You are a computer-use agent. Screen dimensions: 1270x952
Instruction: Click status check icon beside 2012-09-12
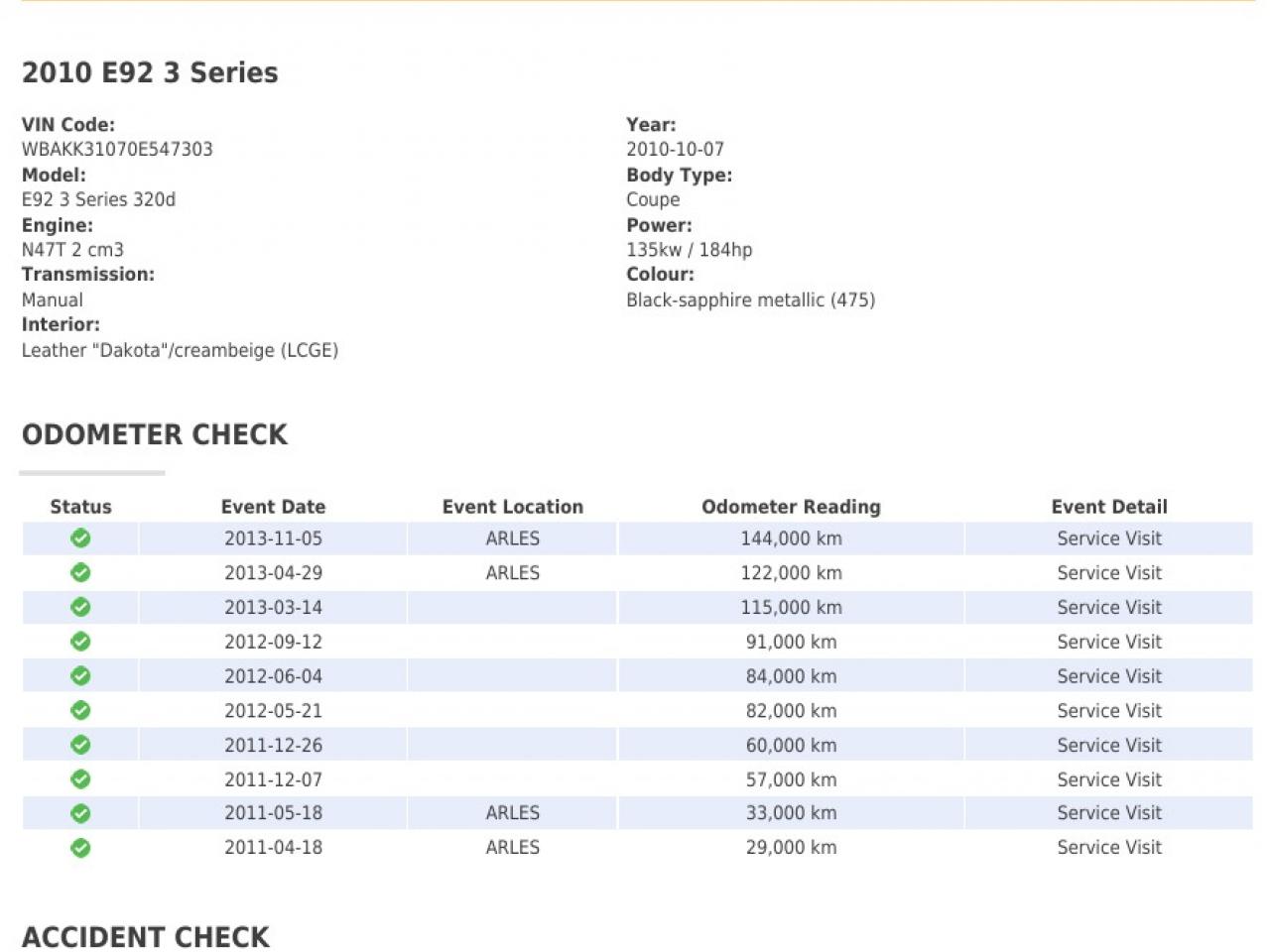(80, 642)
